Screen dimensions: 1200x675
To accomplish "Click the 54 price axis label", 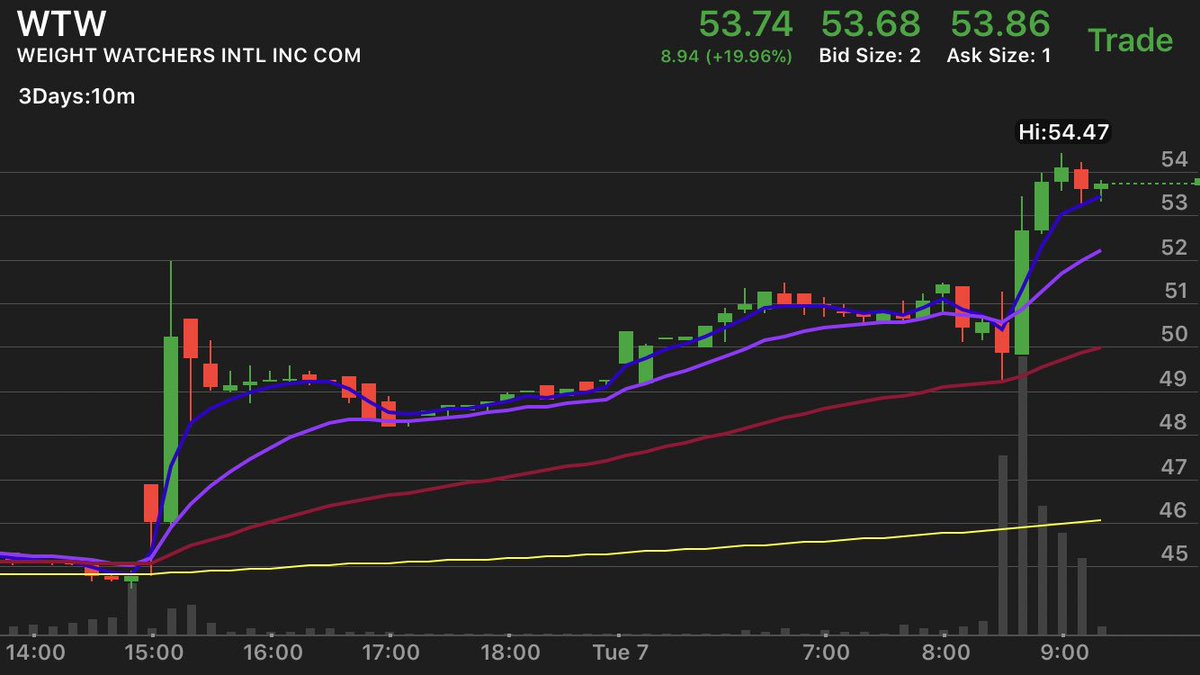I will [x=1174, y=159].
